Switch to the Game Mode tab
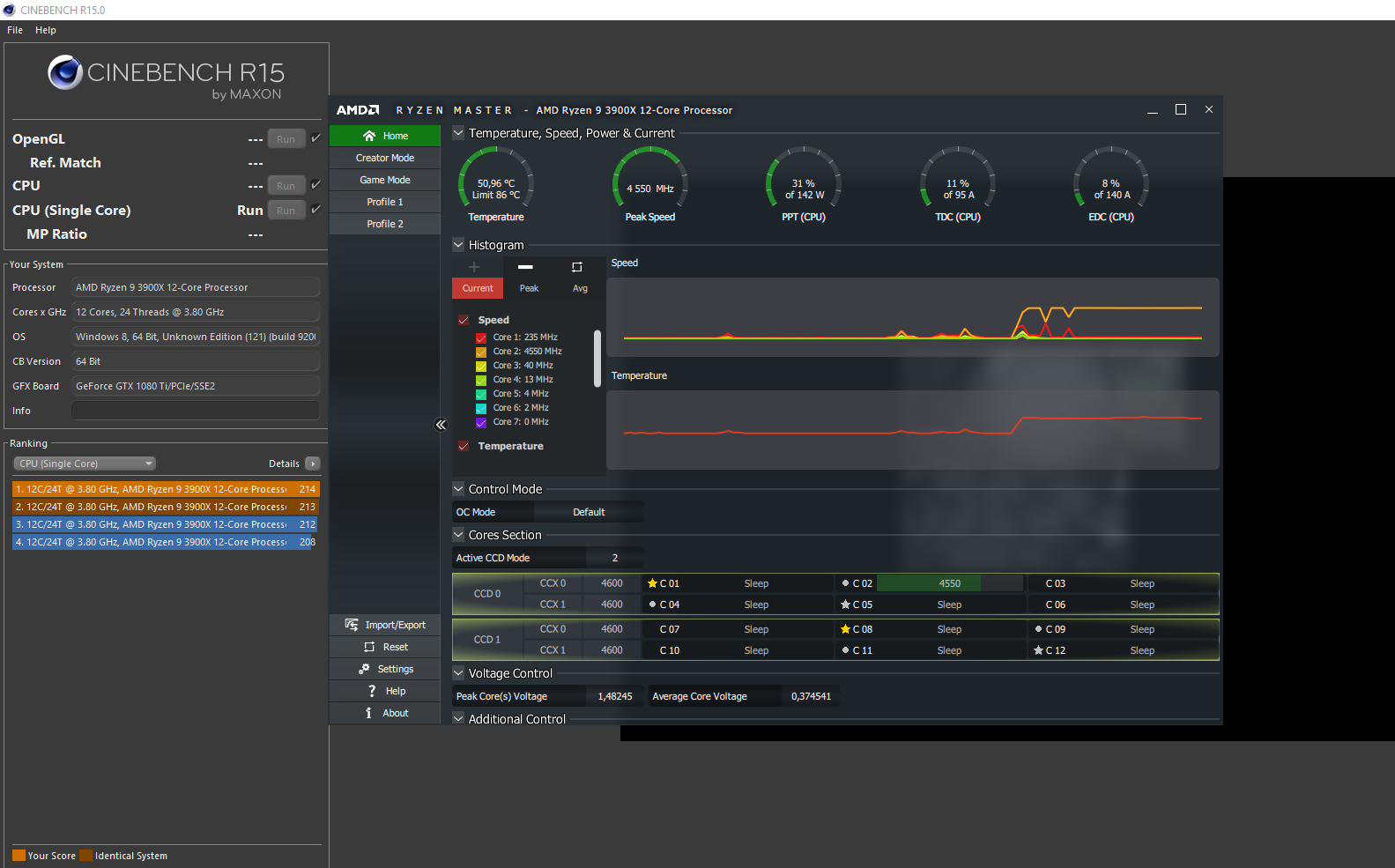 coord(385,180)
